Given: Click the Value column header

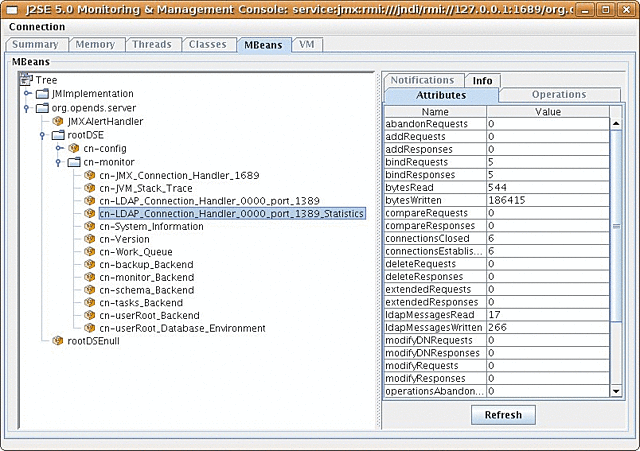Looking at the screenshot, I should 548,112.
